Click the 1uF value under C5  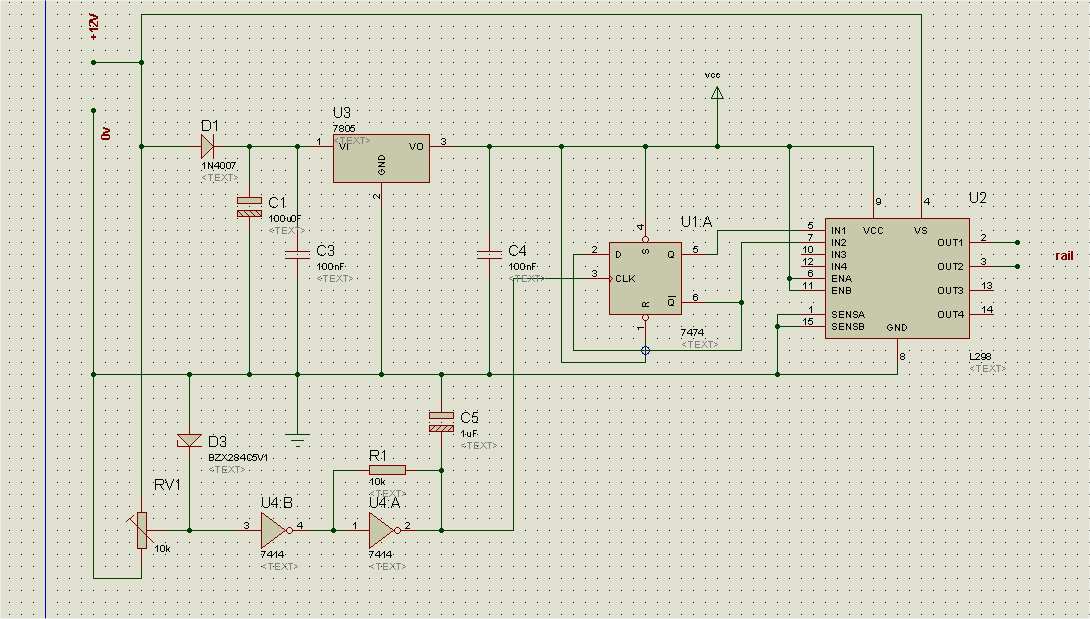469,433
